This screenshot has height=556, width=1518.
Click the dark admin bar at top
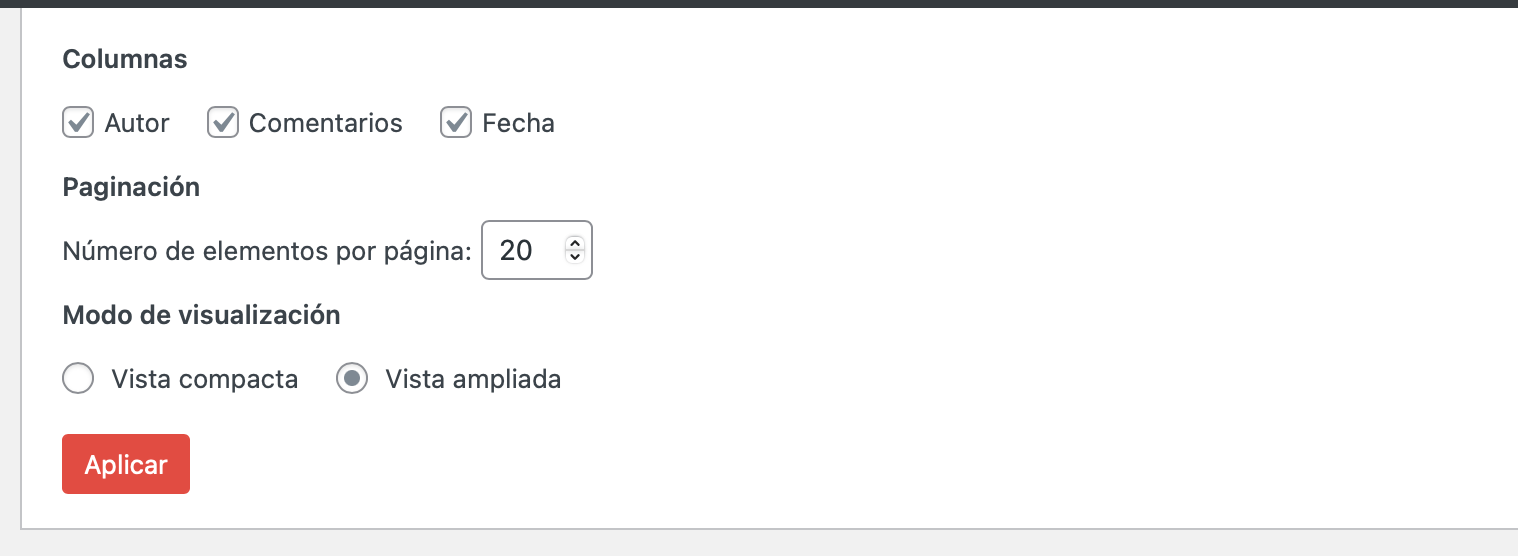tap(759, 3)
